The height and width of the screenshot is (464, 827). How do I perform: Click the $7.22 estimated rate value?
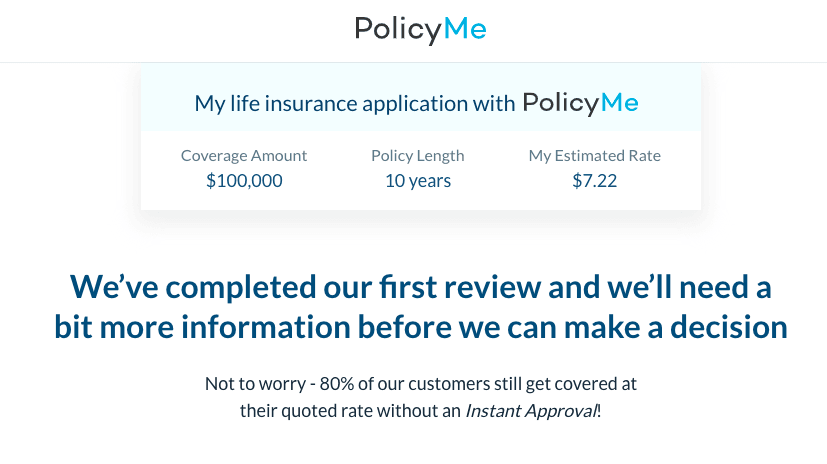594,181
